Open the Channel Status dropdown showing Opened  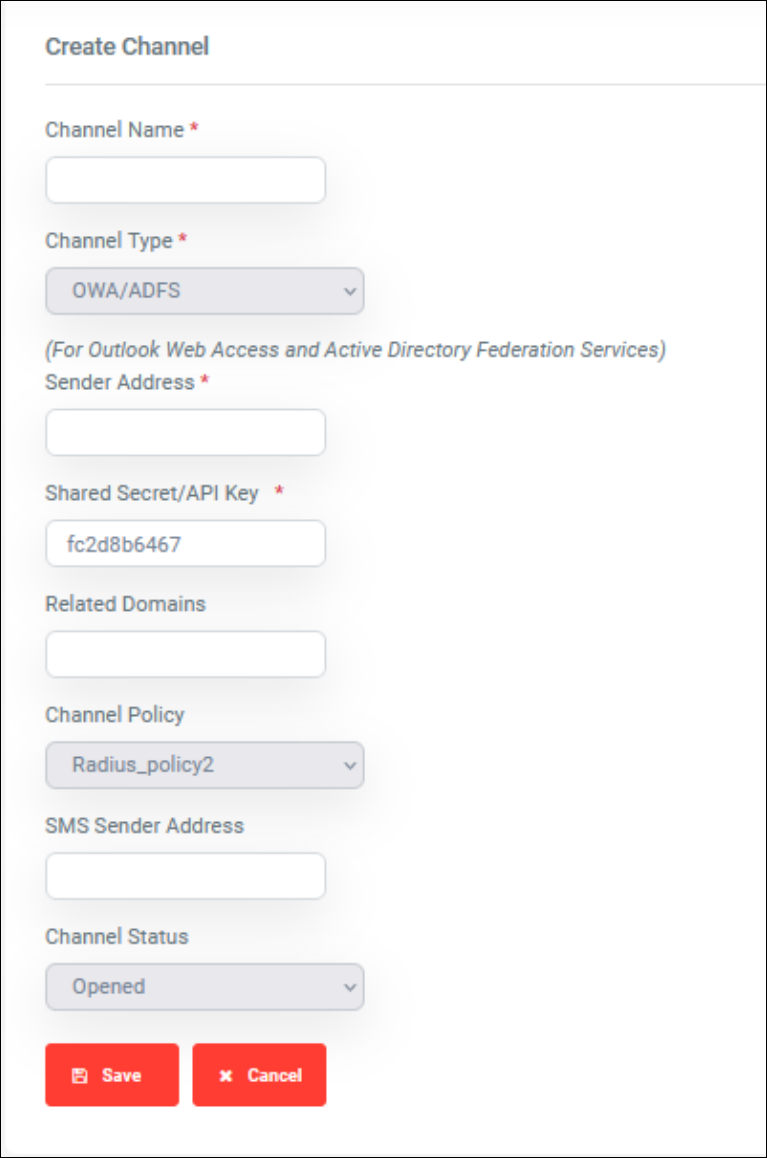pyautogui.click(x=204, y=987)
